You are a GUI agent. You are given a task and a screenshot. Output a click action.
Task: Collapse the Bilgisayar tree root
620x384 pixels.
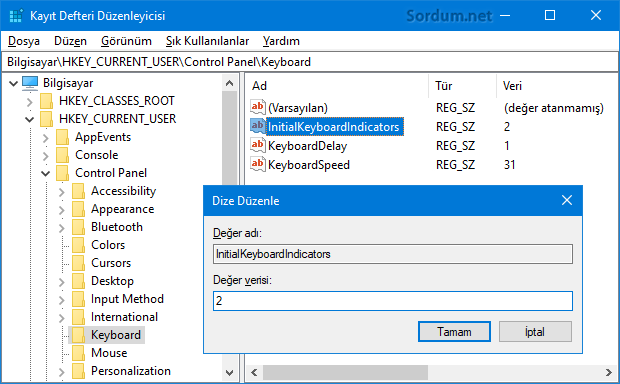[13, 83]
